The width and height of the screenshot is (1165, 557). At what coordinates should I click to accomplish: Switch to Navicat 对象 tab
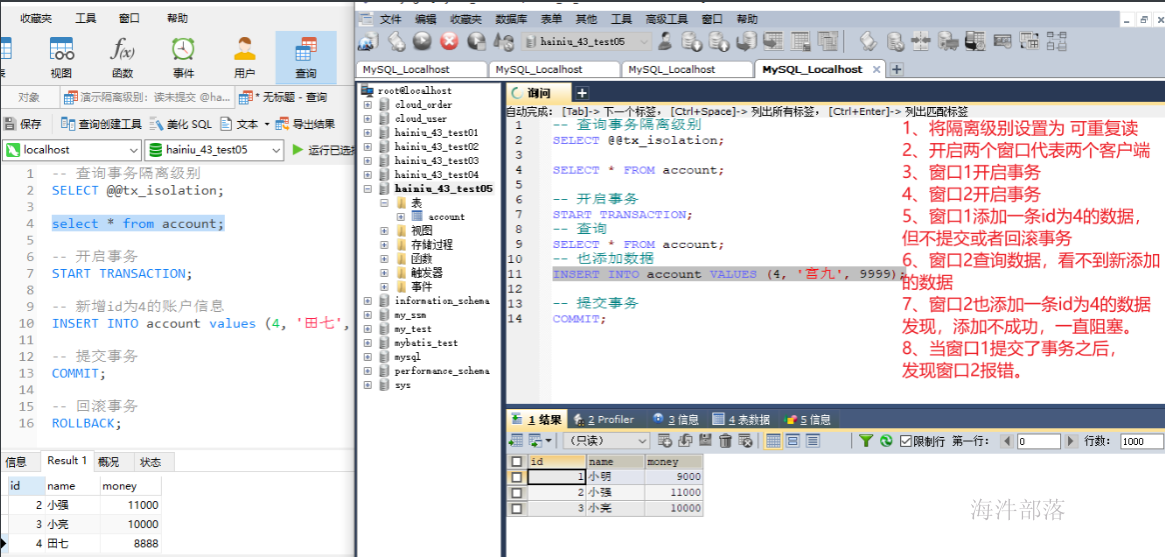[29, 97]
